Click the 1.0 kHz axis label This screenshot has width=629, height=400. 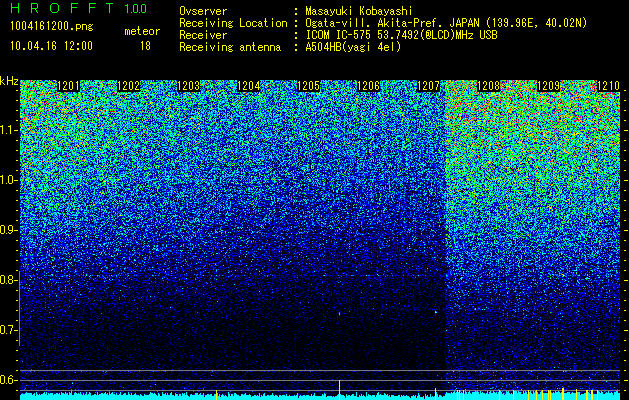pyautogui.click(x=8, y=180)
